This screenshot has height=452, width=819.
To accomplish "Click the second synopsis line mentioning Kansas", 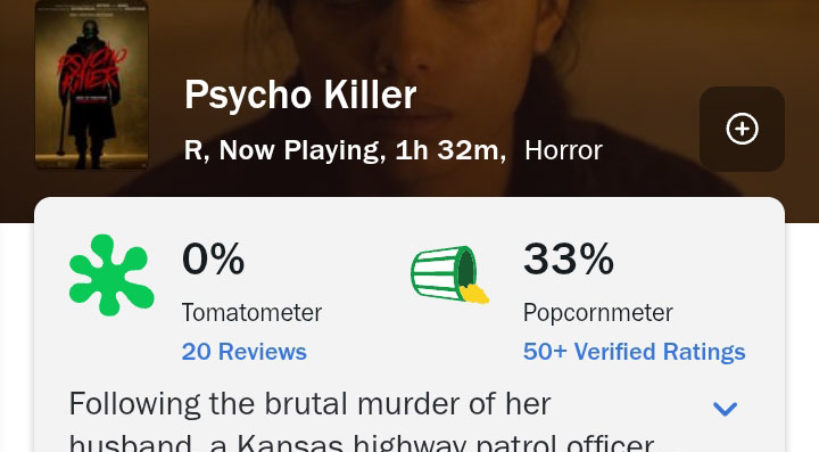I will [360, 443].
